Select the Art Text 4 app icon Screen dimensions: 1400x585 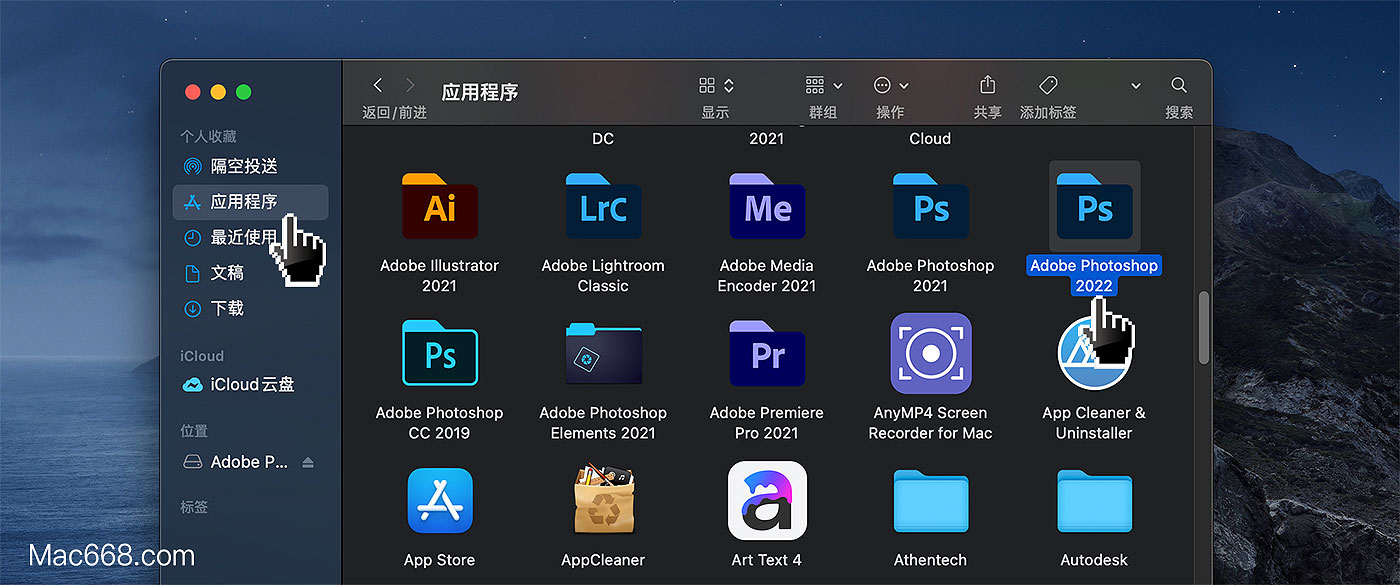coord(767,501)
